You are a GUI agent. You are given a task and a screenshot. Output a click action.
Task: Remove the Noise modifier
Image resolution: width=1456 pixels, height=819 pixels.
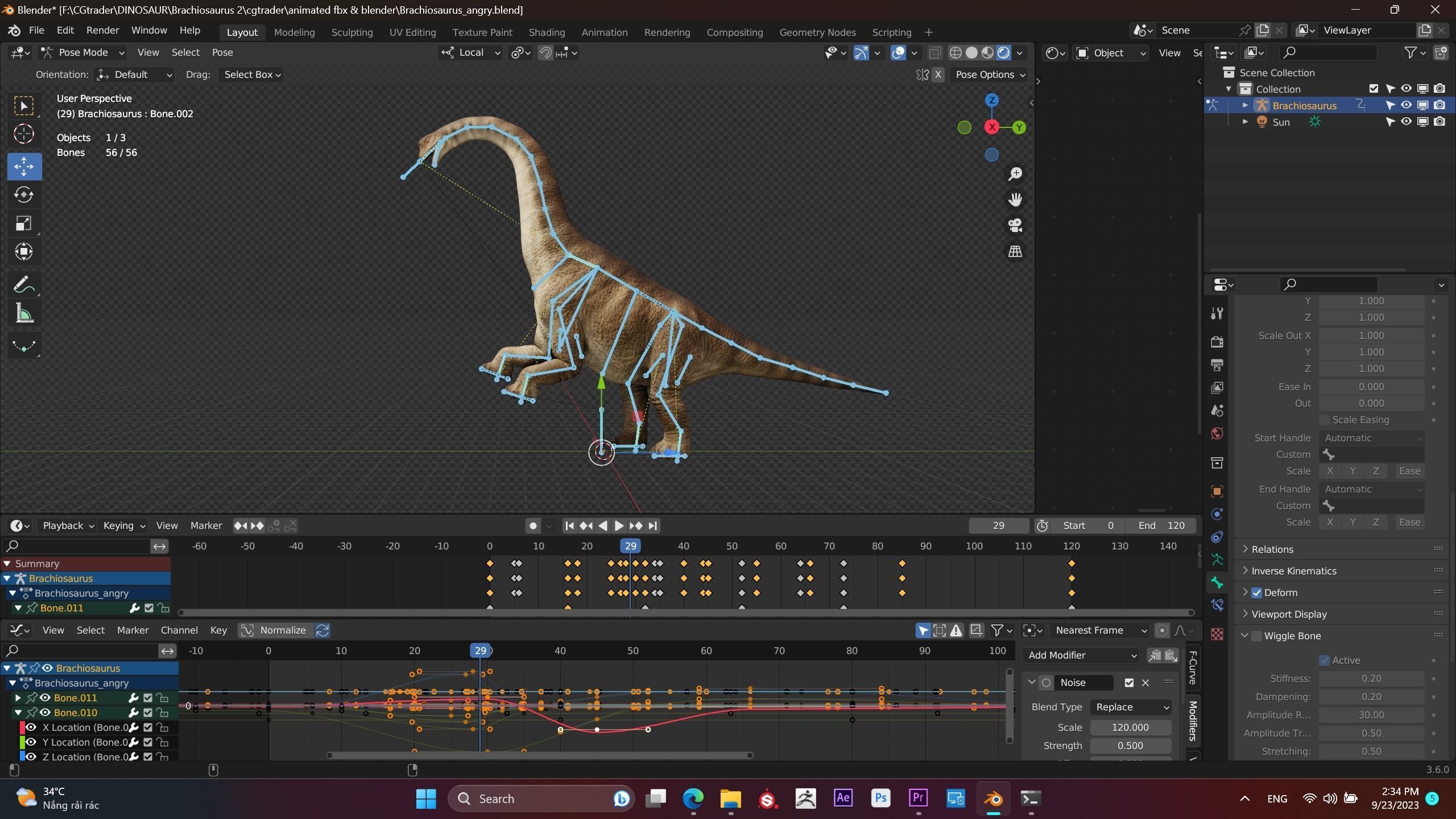(x=1145, y=682)
